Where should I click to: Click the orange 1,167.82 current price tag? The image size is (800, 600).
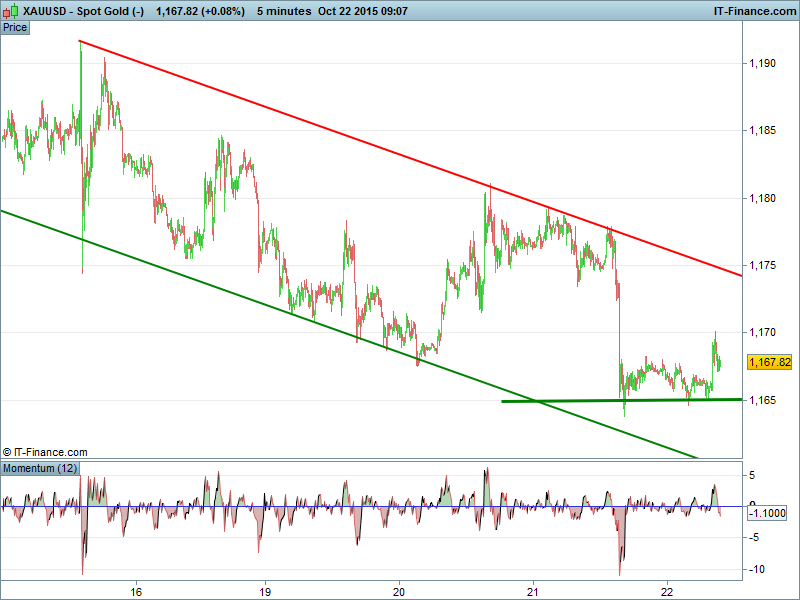[x=769, y=362]
